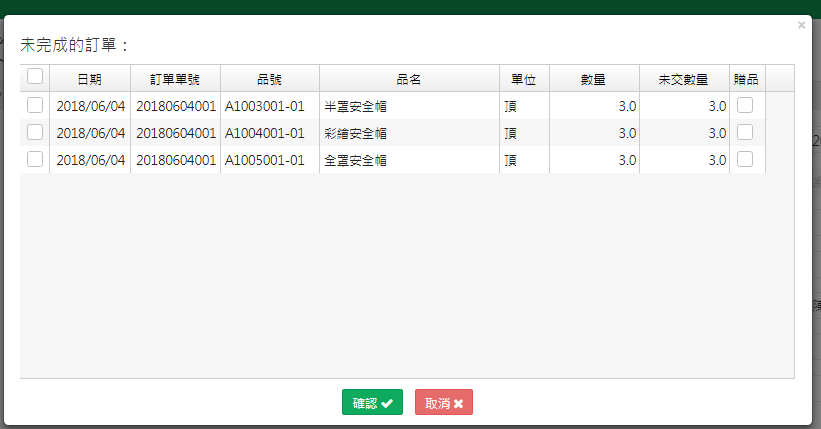Screen dimensions: 821x429
Task: Cancel the dialog with the 取消 button
Action: [444, 402]
